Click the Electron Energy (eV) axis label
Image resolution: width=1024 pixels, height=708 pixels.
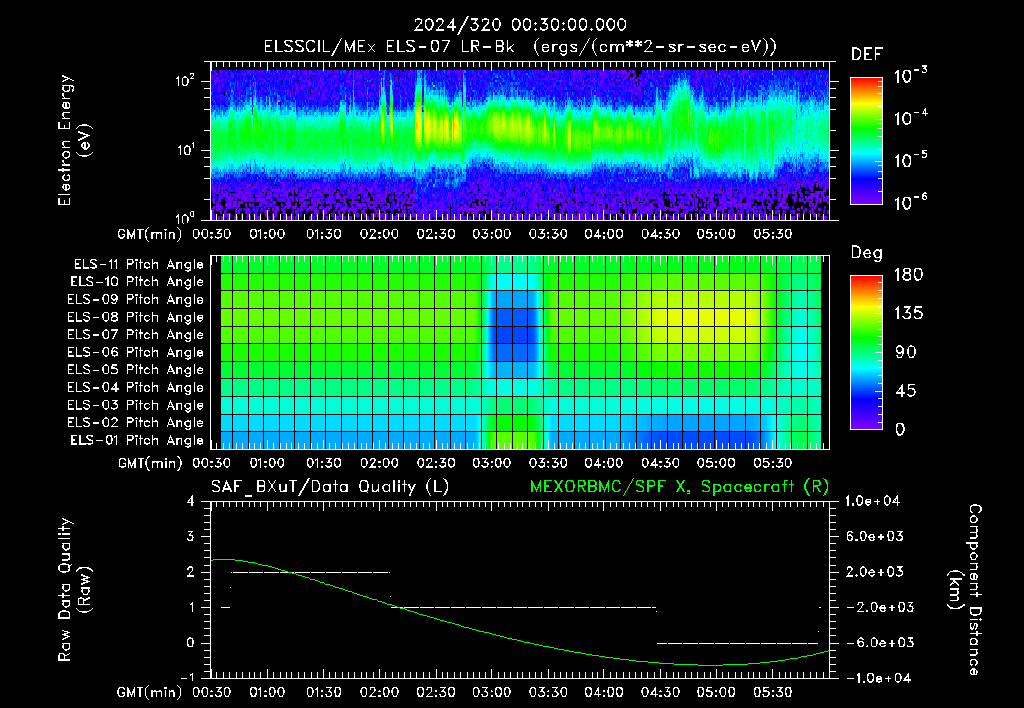pyautogui.click(x=74, y=140)
